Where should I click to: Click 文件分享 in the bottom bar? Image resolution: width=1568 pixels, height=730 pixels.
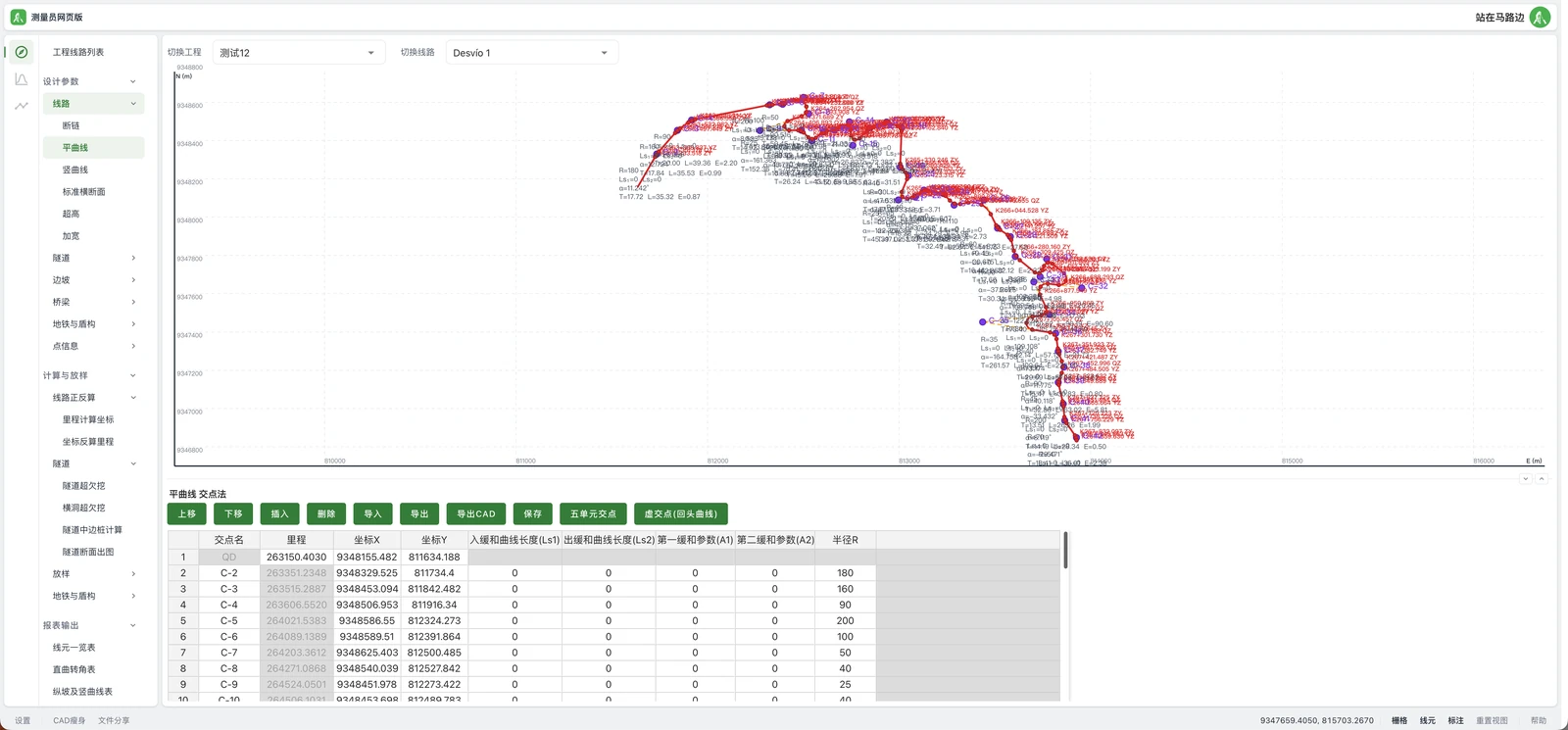(114, 720)
